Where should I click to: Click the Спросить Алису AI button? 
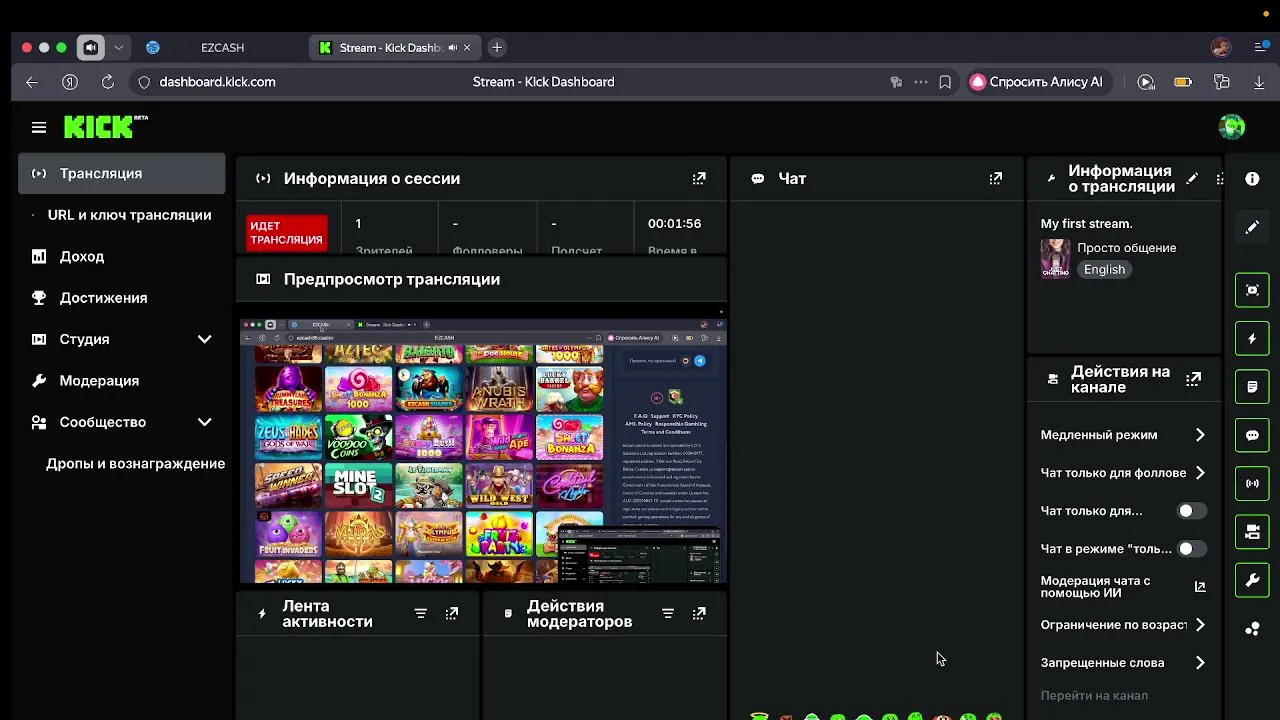coord(1037,82)
